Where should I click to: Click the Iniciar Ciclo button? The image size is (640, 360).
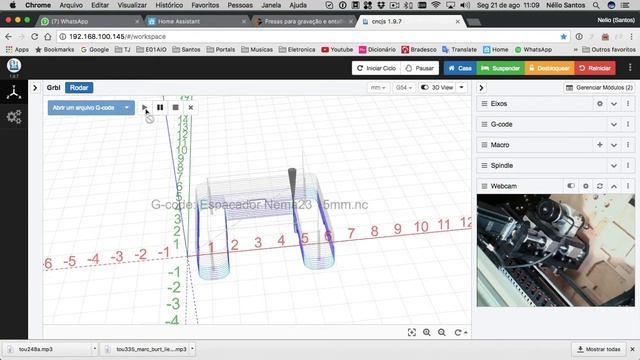[x=376, y=68]
